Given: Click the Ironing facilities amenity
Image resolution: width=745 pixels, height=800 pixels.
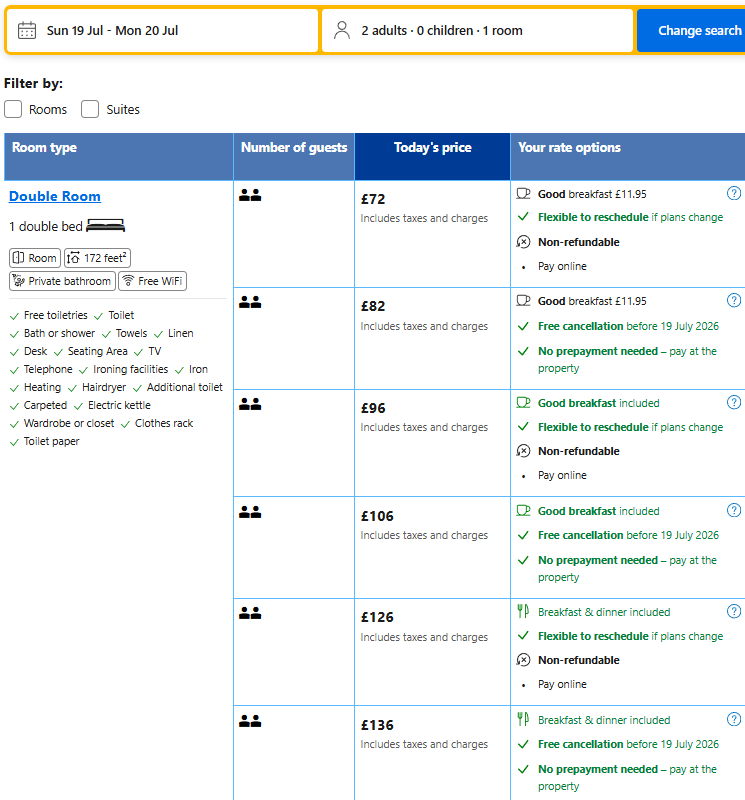Looking at the screenshot, I should [131, 369].
